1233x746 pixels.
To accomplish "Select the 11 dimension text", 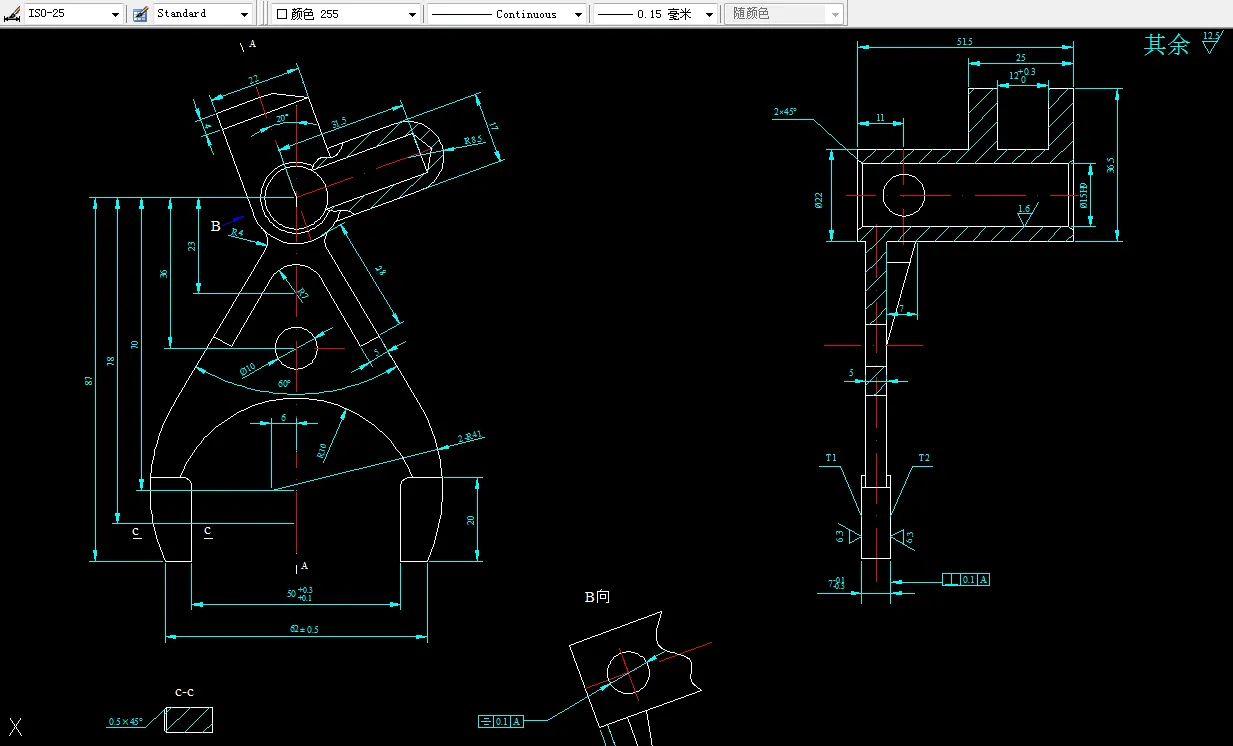I will (x=880, y=117).
